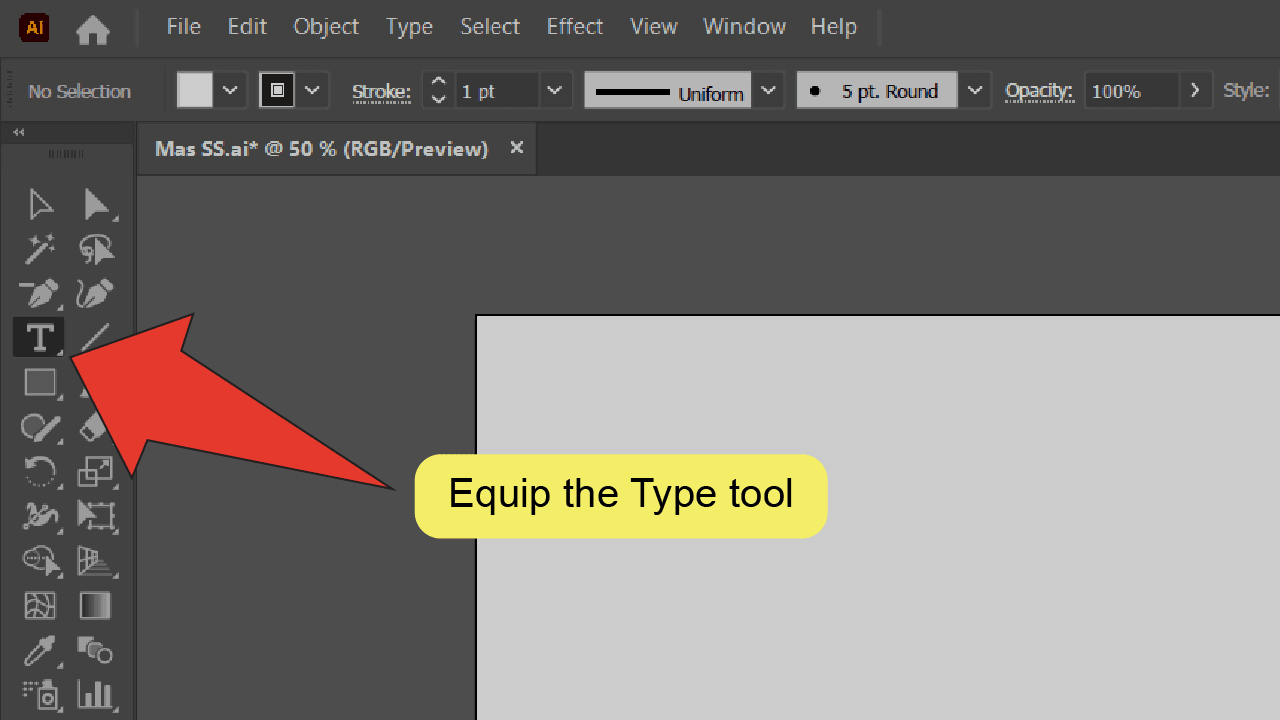The image size is (1280, 720).
Task: Select the Free Transform tool
Action: 97,516
